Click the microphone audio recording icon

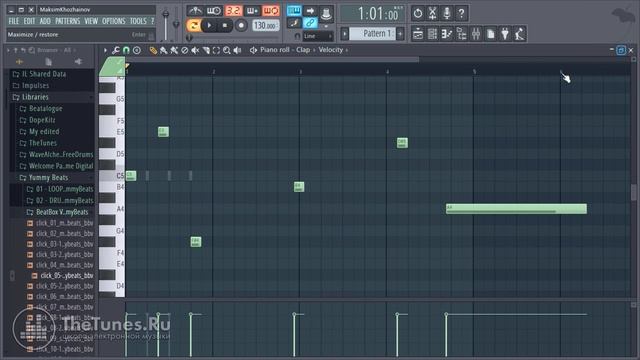447,13
